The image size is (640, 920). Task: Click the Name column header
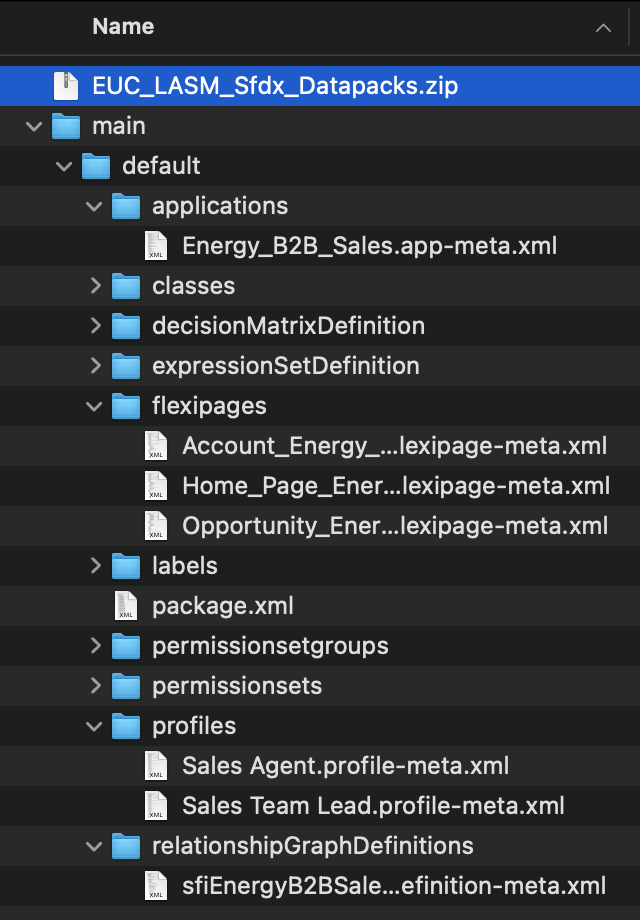click(122, 27)
